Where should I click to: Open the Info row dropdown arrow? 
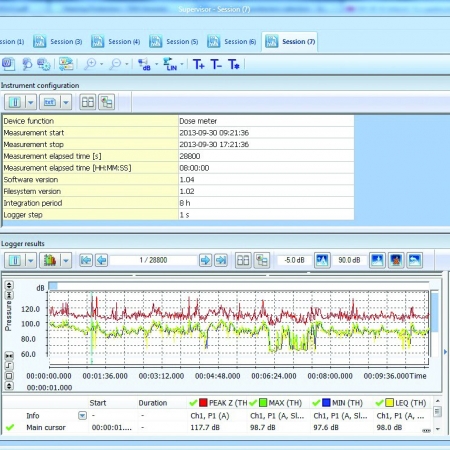tap(82, 415)
